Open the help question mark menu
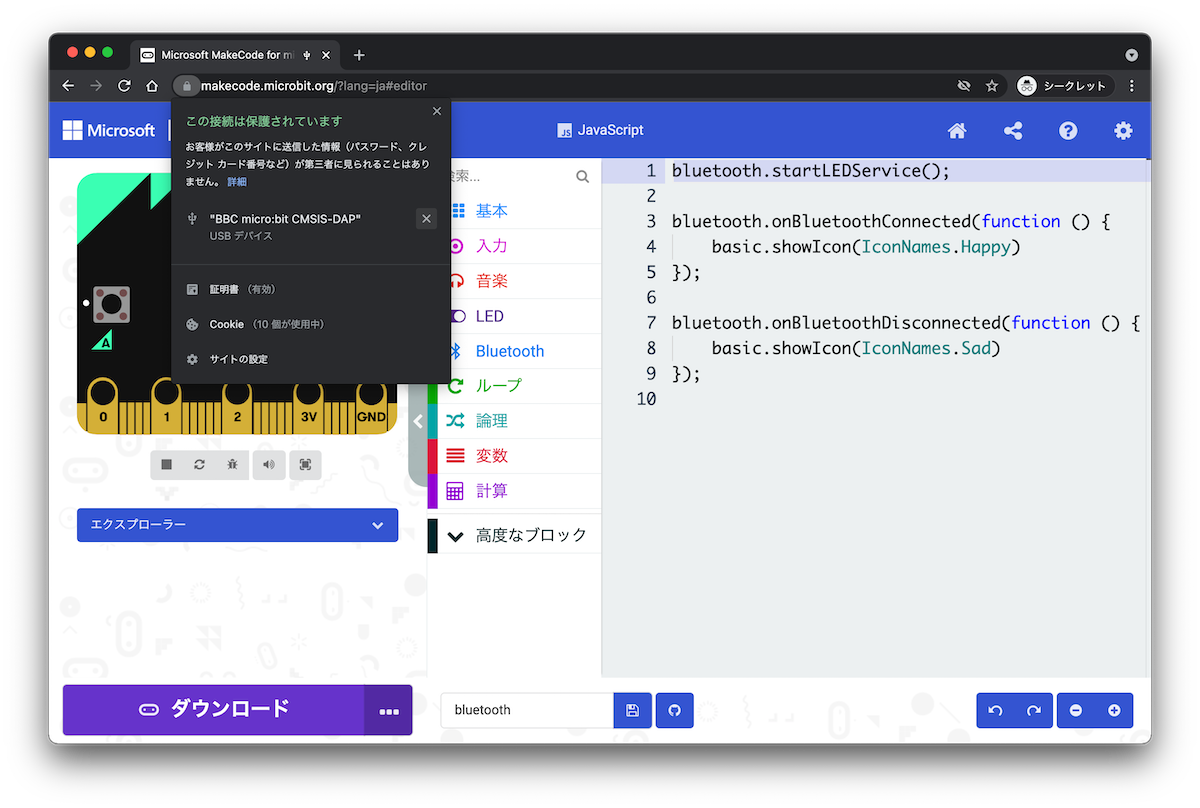Image resolution: width=1200 pixels, height=808 pixels. 1068,131
